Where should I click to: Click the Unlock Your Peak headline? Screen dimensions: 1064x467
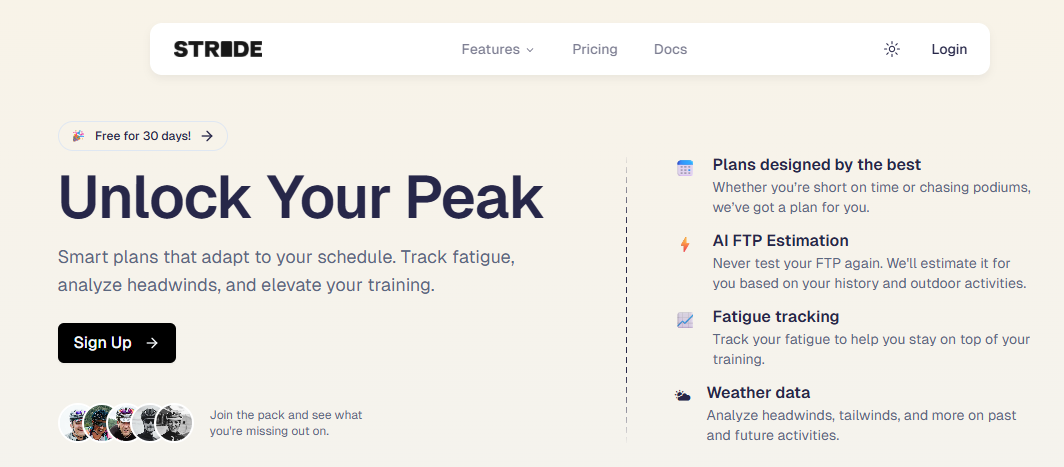pos(300,197)
